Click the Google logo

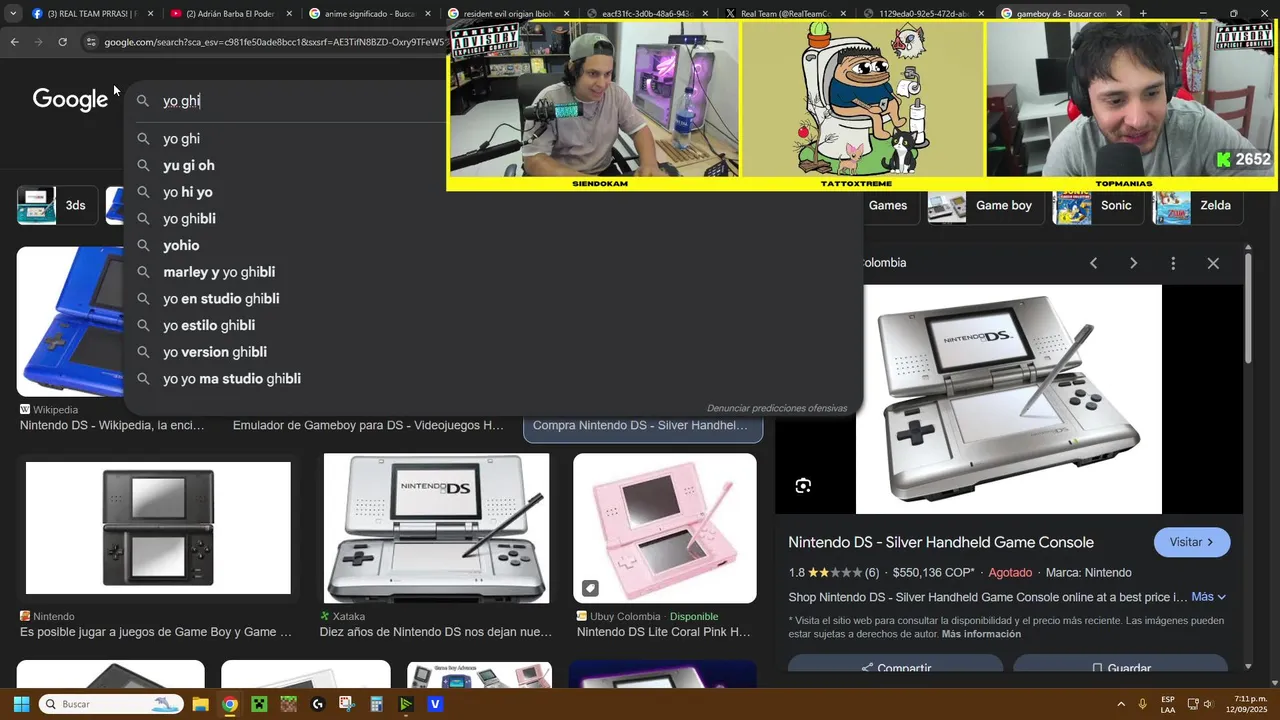(70, 99)
